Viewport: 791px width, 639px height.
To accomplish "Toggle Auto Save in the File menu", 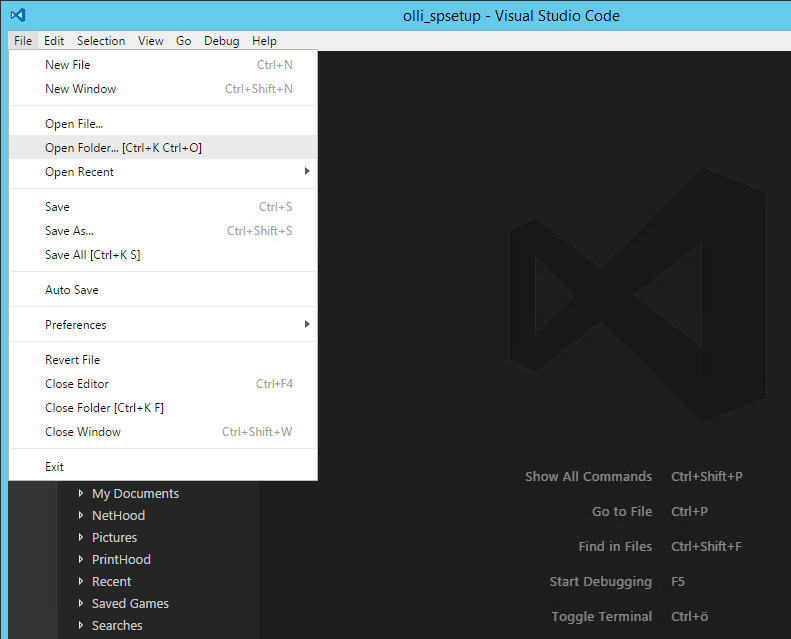I will point(163,289).
